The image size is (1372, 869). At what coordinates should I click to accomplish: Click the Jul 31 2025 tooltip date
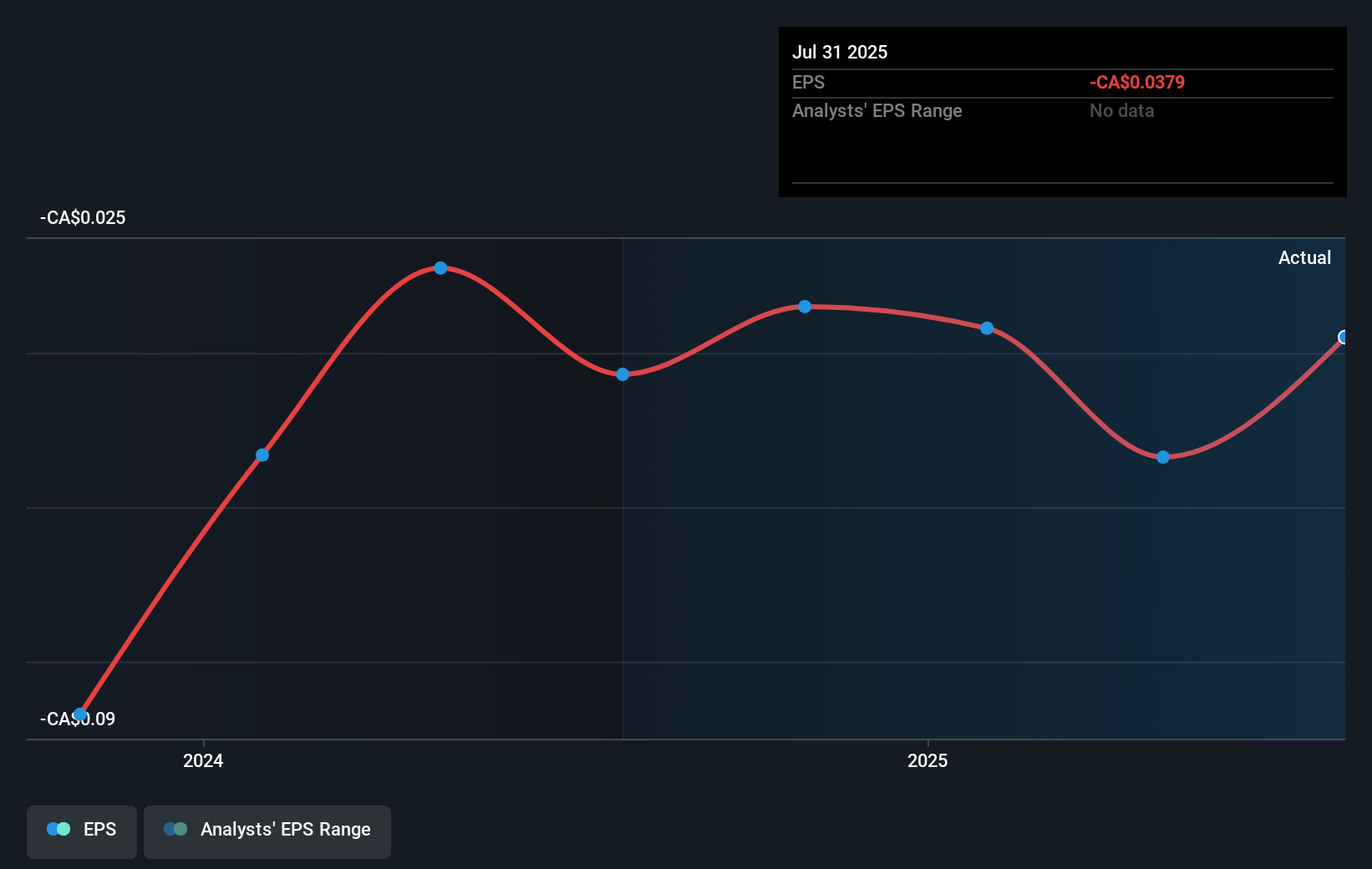tap(840, 52)
